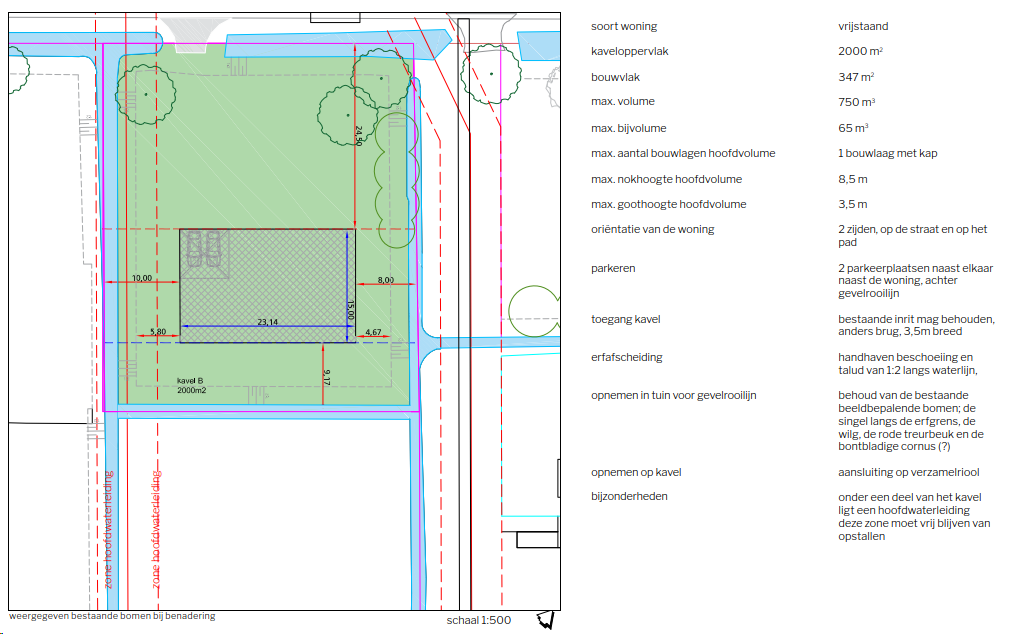The height and width of the screenshot is (634, 1011).
Task: Click the parked cars symbol in building area
Action: coord(204,249)
